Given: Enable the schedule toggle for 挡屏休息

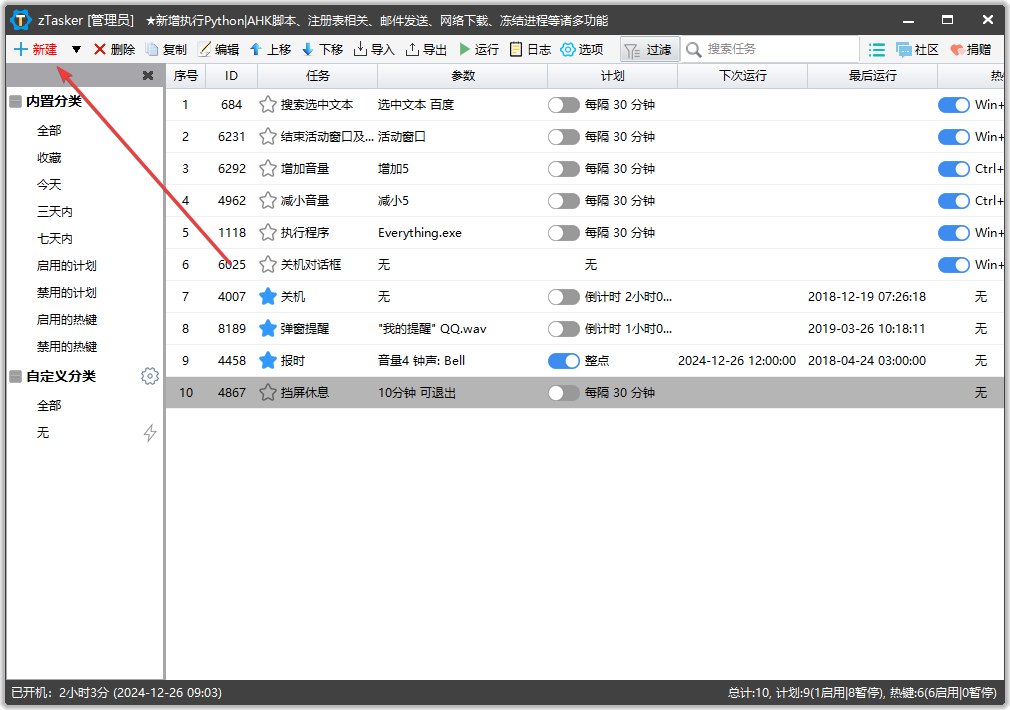Looking at the screenshot, I should coord(563,392).
